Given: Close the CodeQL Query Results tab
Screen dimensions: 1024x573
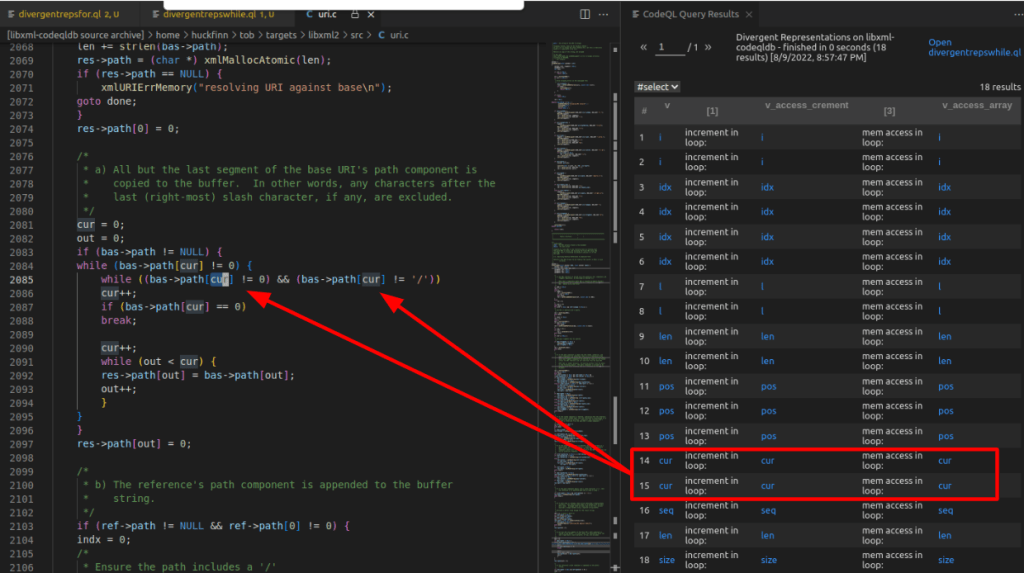Looking at the screenshot, I should 748,14.
